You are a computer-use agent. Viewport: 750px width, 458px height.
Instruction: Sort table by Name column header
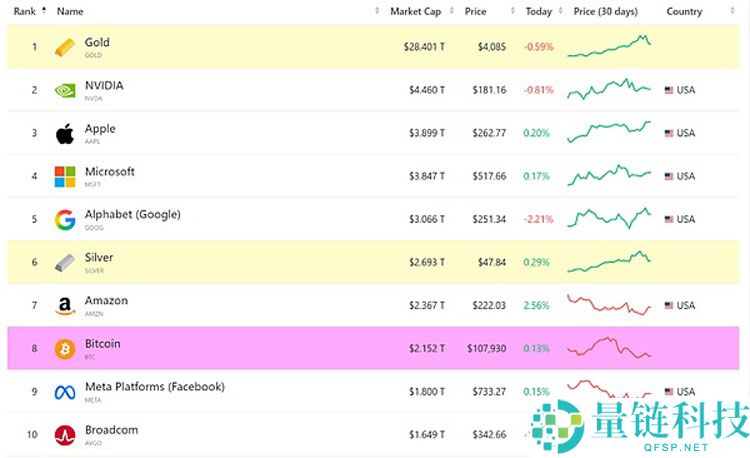pyautogui.click(x=70, y=11)
